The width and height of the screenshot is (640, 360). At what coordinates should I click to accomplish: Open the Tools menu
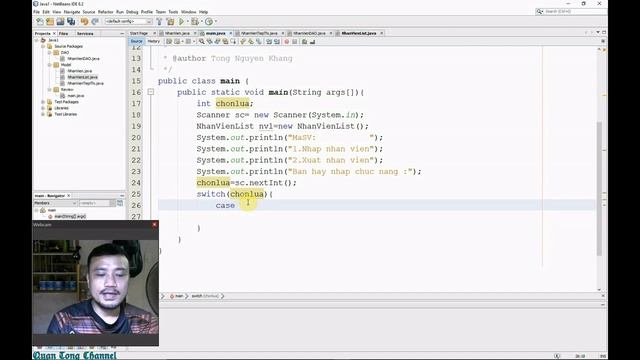[x=173, y=12]
